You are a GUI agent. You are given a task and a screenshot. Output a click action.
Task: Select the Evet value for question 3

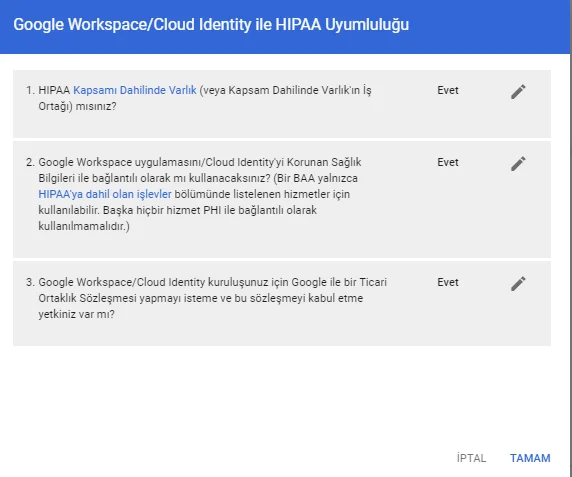pos(448,282)
